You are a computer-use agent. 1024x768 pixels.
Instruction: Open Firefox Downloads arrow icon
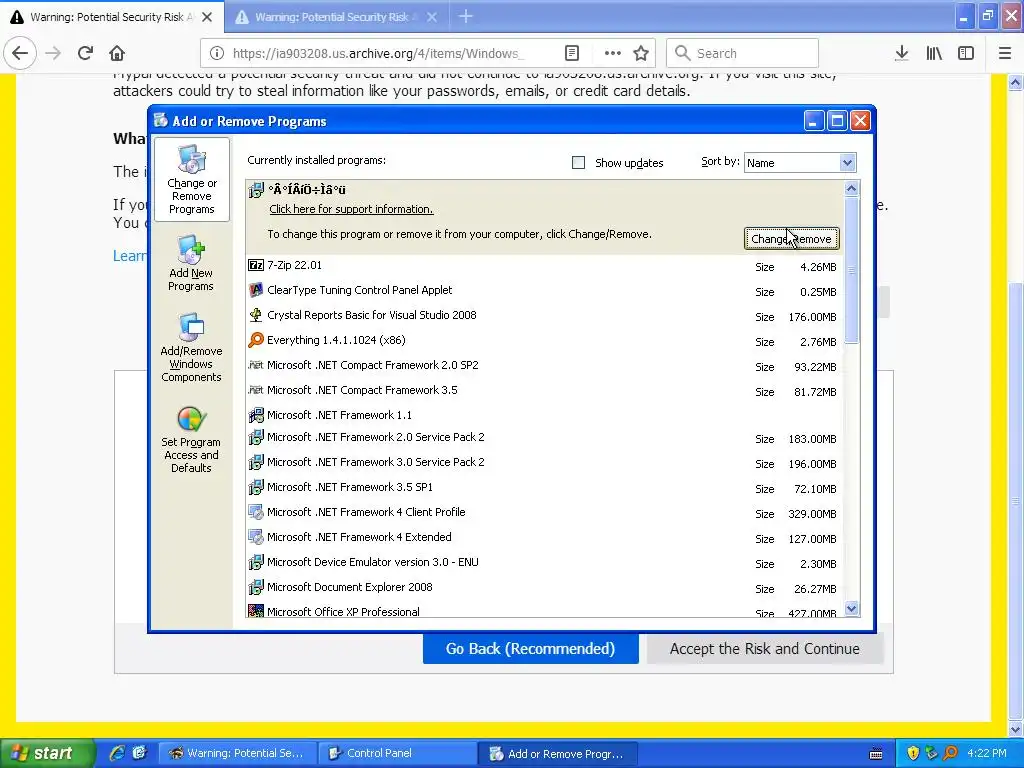[x=902, y=53]
